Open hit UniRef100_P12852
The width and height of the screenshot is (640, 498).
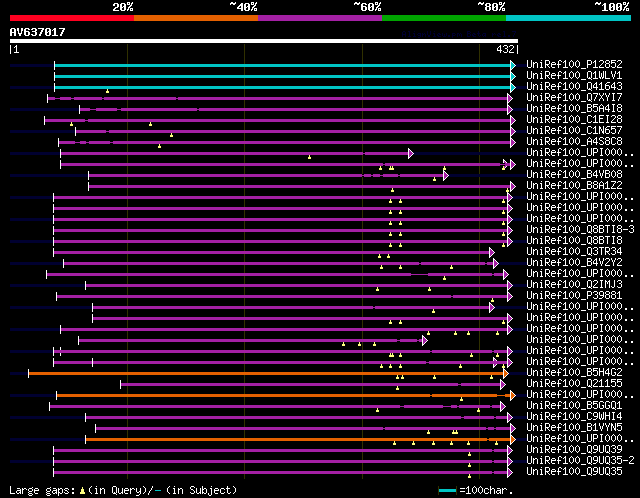(574, 64)
